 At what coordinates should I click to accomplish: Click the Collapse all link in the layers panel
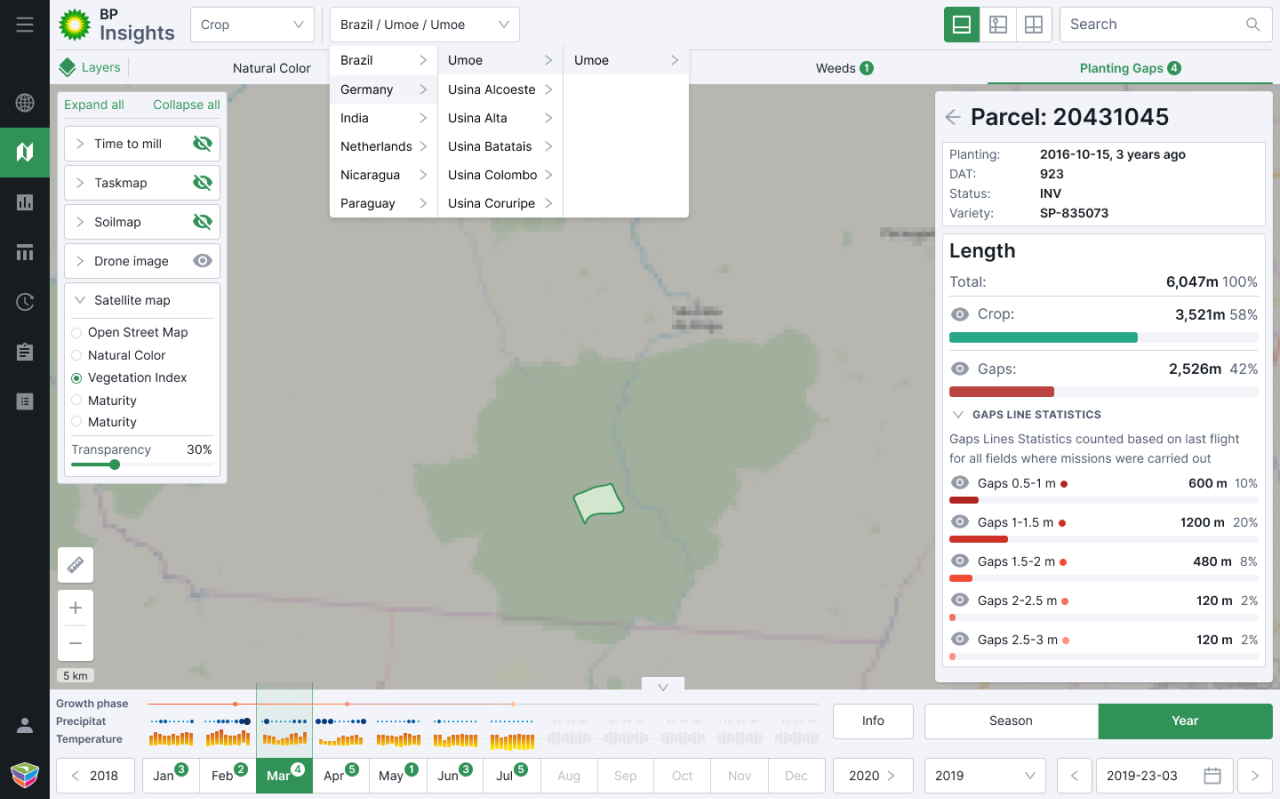pyautogui.click(x=186, y=104)
